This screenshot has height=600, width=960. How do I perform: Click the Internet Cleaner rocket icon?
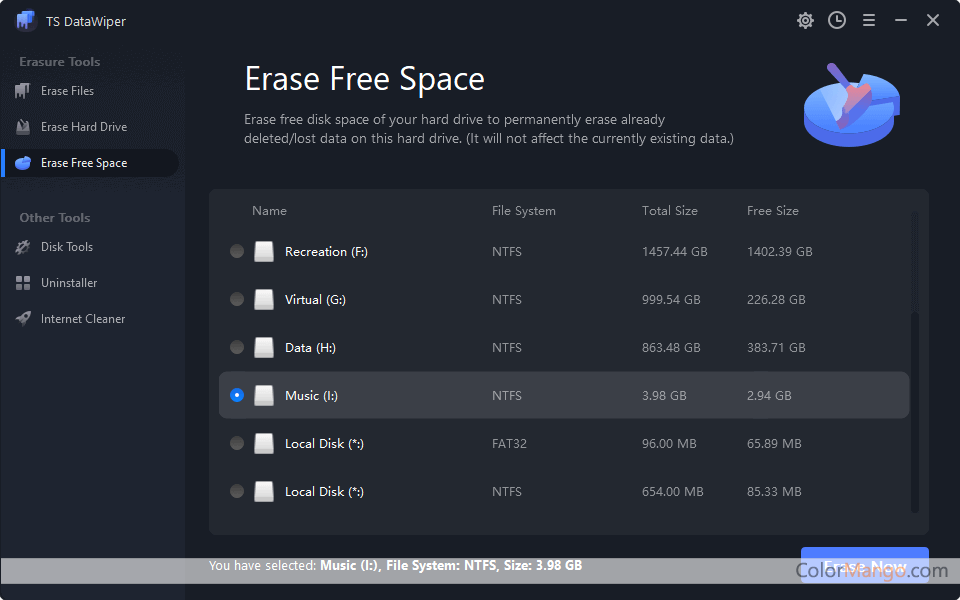coord(23,319)
